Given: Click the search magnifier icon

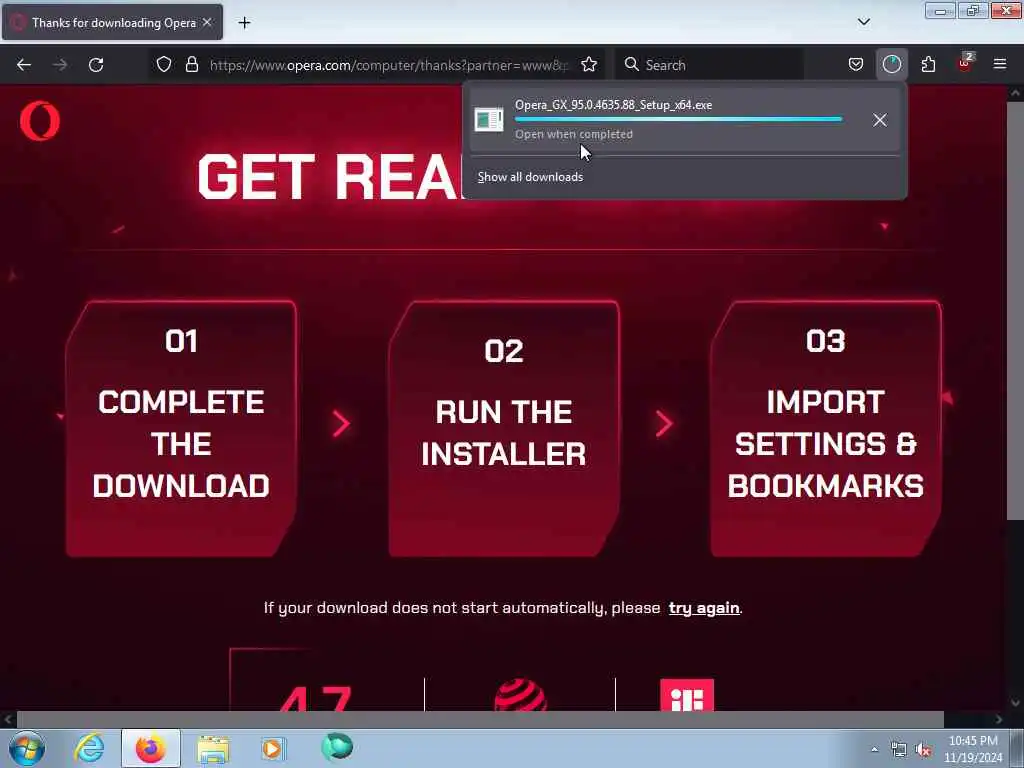Looking at the screenshot, I should tap(632, 65).
